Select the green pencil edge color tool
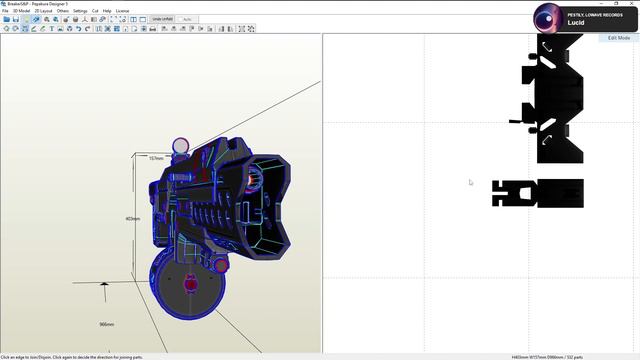Screen dimensions: 640x360 43,29
